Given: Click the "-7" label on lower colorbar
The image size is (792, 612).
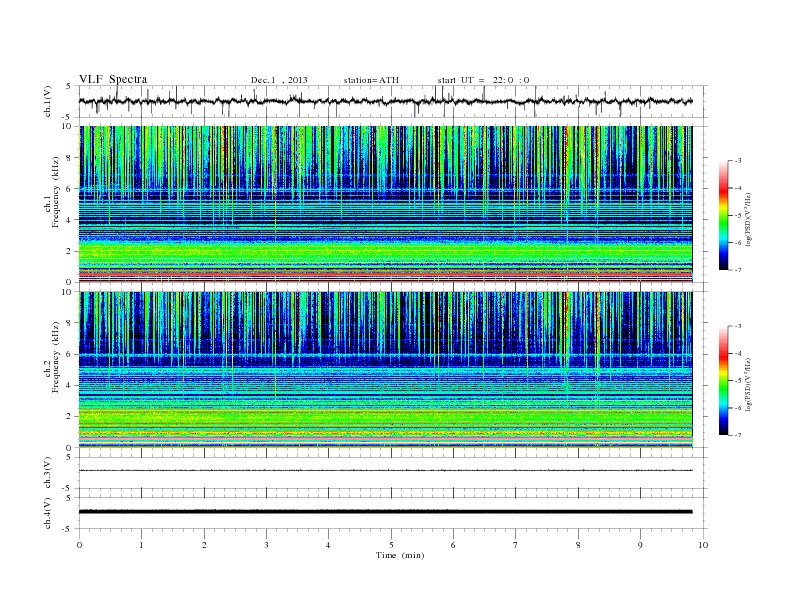Looking at the screenshot, I should click(738, 435).
